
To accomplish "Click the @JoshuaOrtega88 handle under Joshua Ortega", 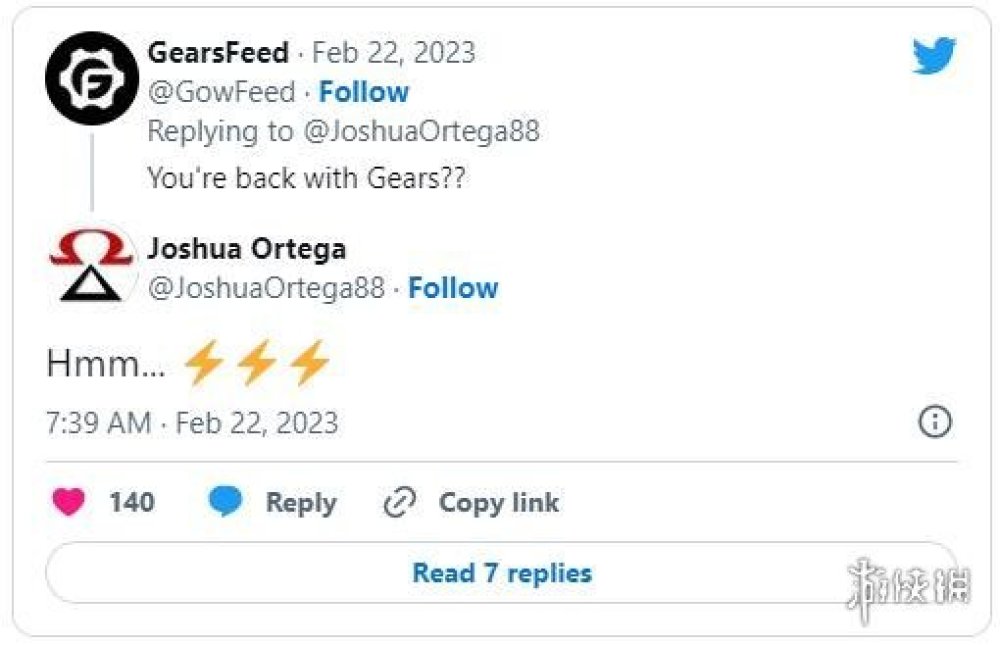I will 266,288.
